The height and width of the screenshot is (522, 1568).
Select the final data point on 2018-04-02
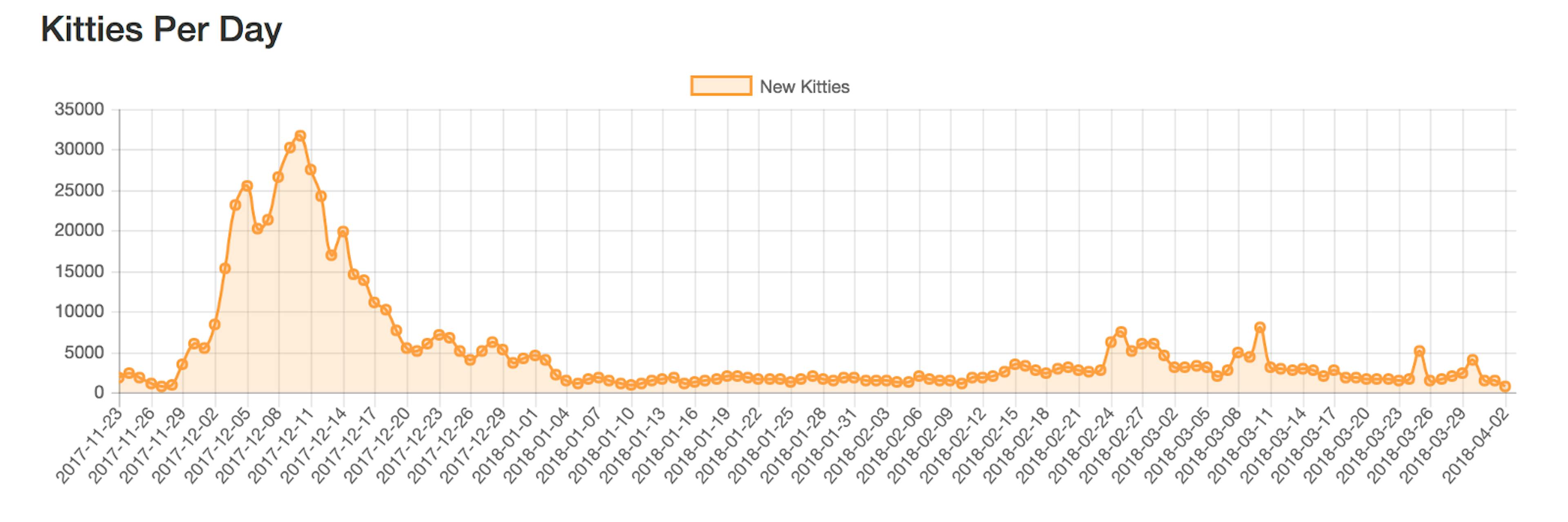(x=1505, y=387)
